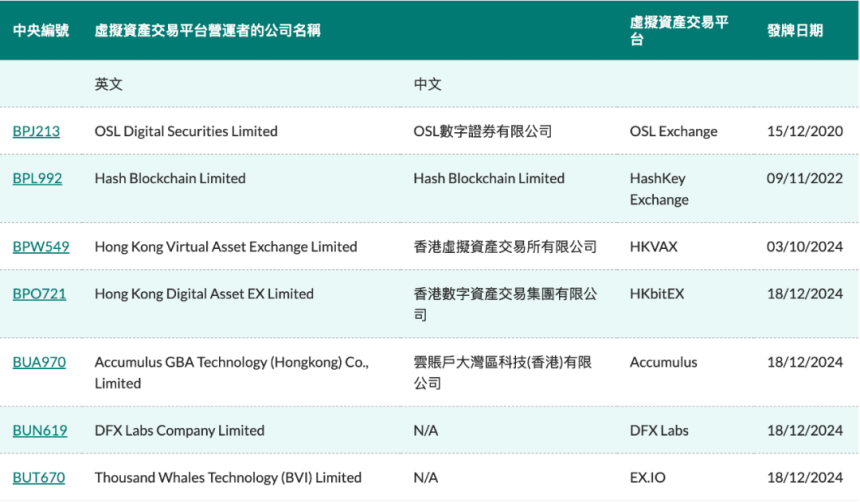
Task: Click the 發牌日期 column header
Action: (x=795, y=30)
